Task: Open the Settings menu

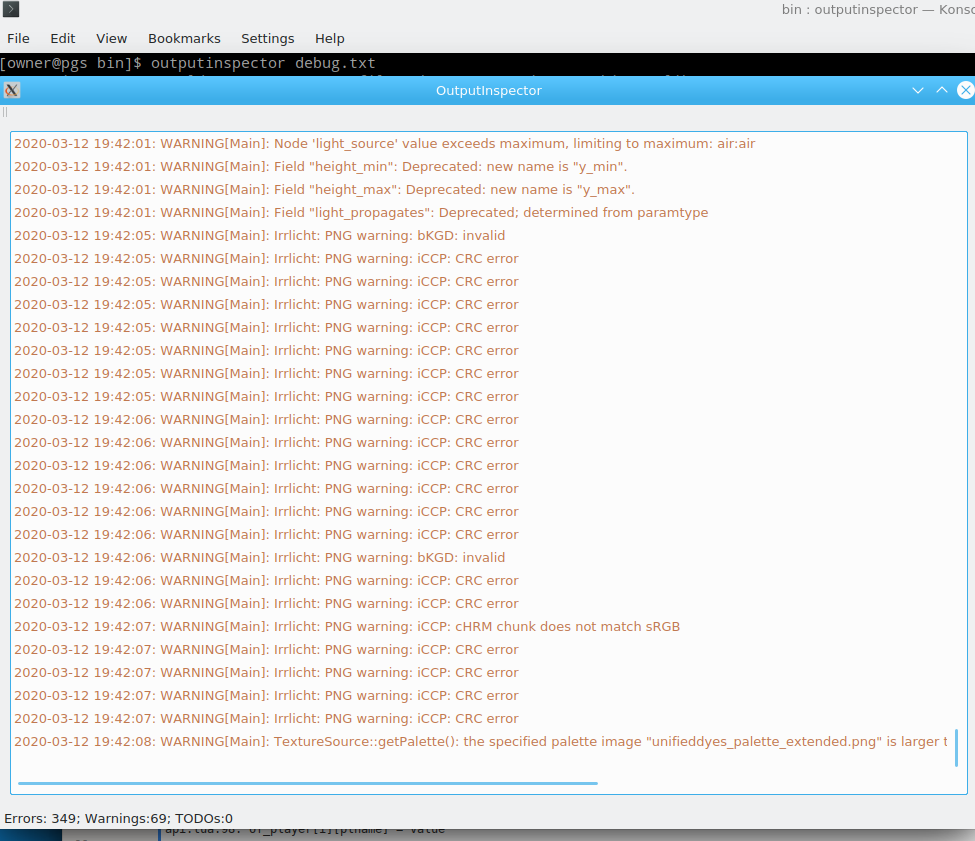Action: tap(267, 38)
